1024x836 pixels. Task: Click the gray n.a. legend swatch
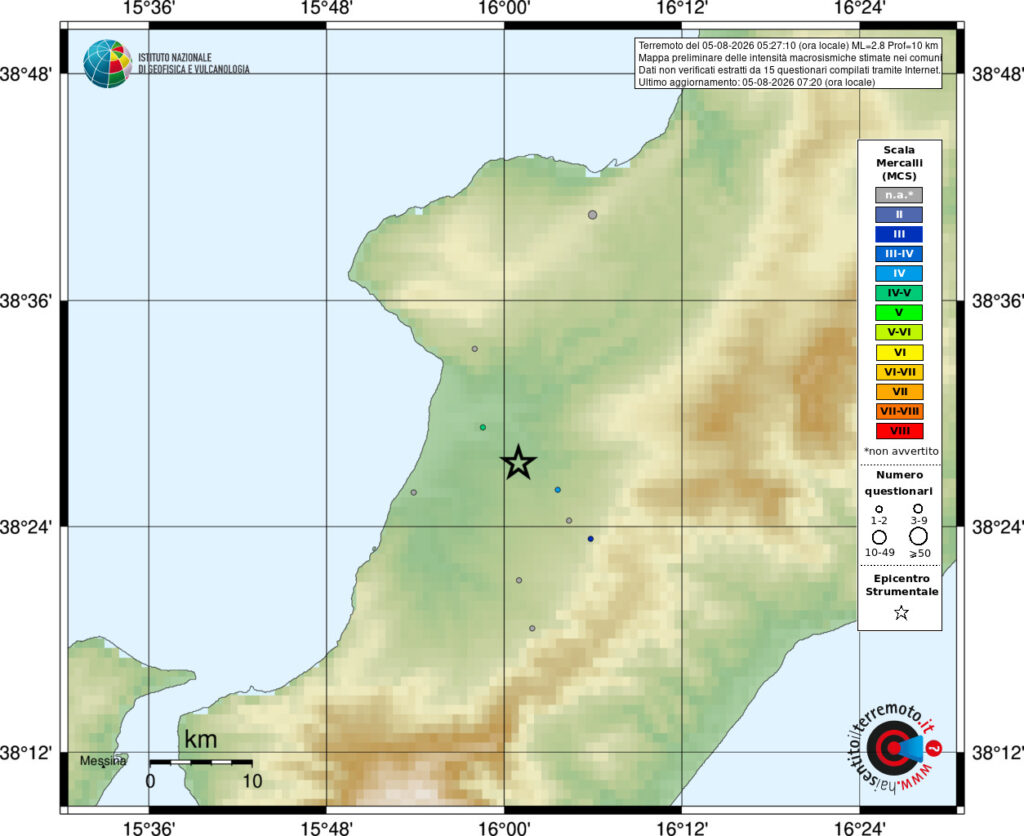(x=899, y=195)
